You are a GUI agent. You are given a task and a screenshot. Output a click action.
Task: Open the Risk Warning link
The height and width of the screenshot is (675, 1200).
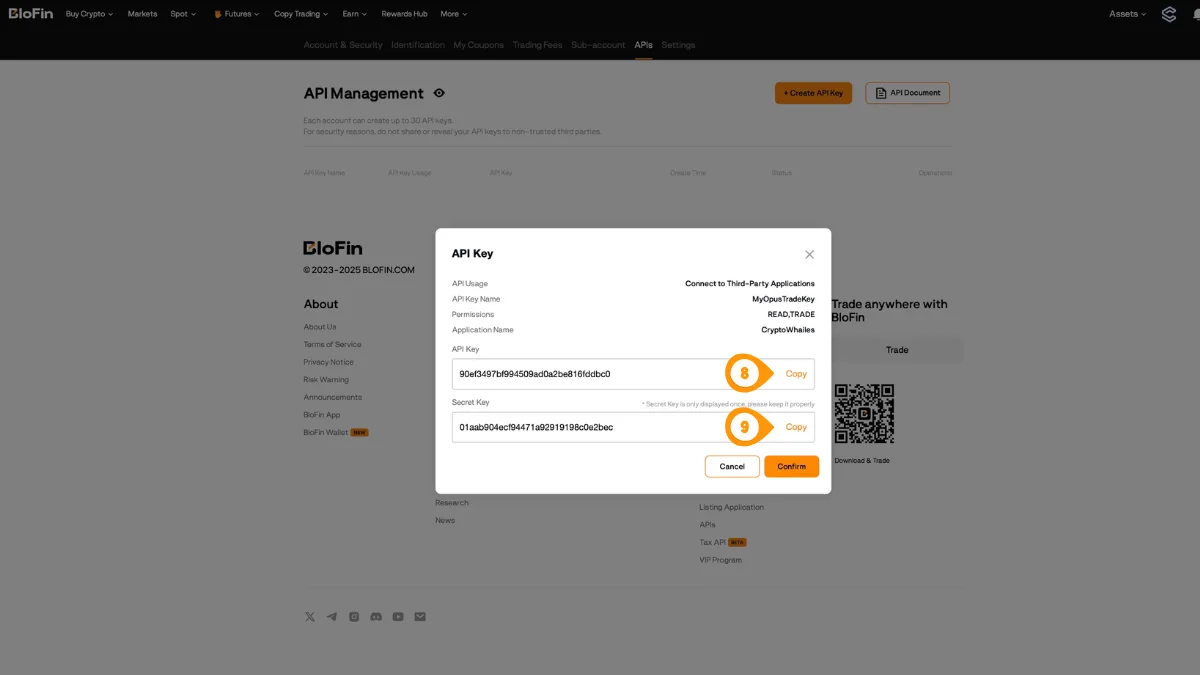[x=326, y=380]
